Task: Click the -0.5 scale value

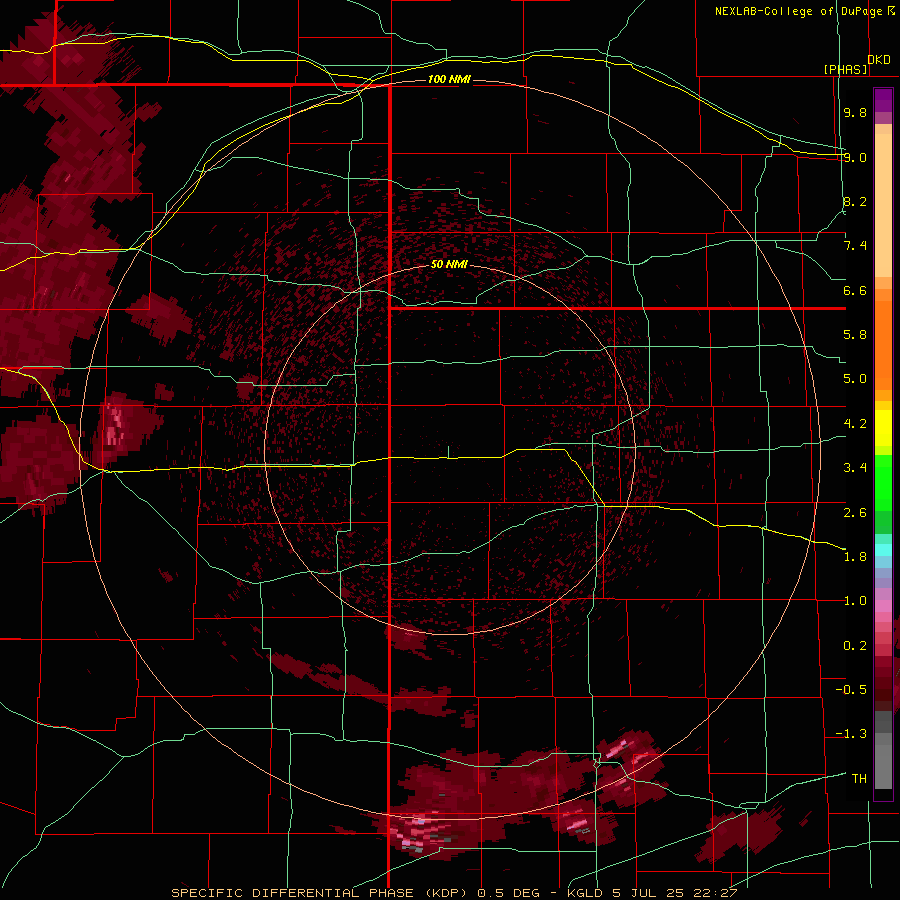Action: pyautogui.click(x=851, y=690)
